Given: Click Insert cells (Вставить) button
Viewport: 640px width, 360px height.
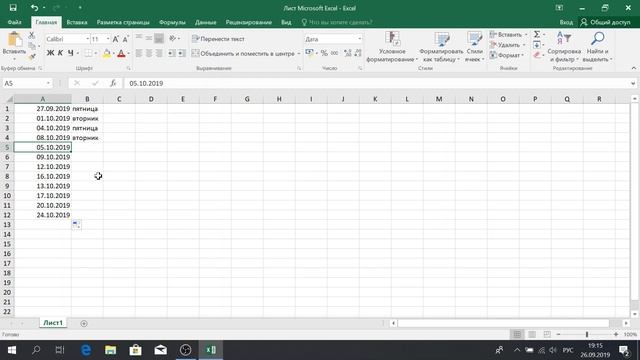Looking at the screenshot, I should coord(506,35).
